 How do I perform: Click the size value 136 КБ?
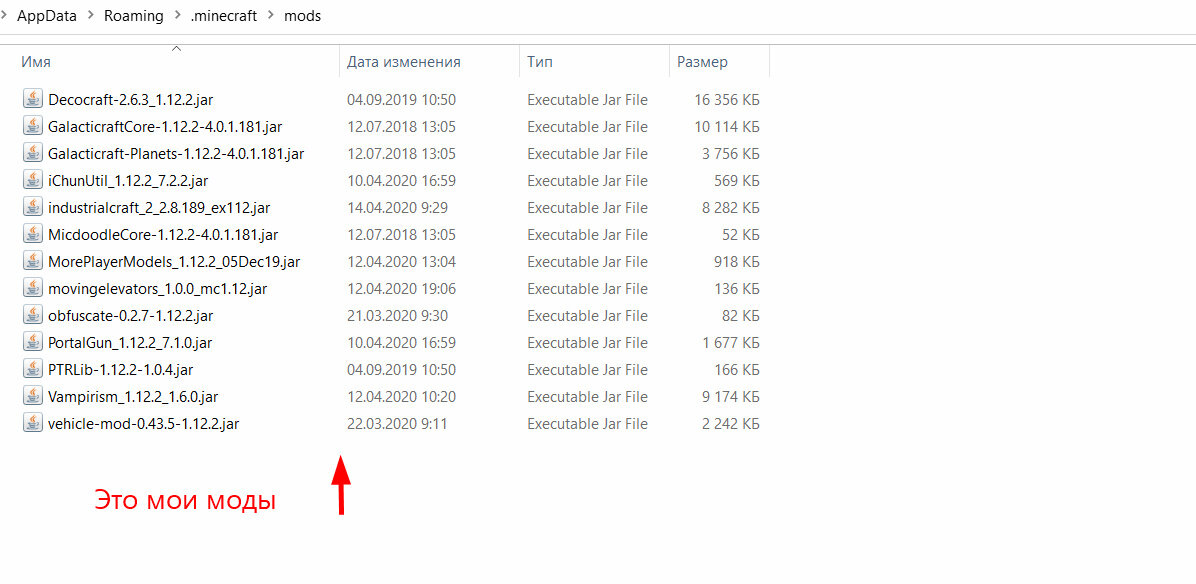737,288
